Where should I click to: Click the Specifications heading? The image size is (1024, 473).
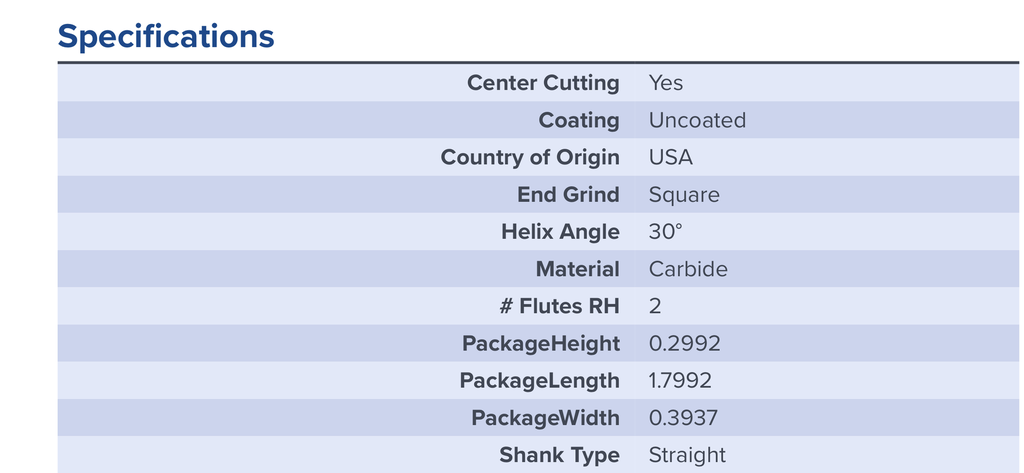[x=166, y=37]
